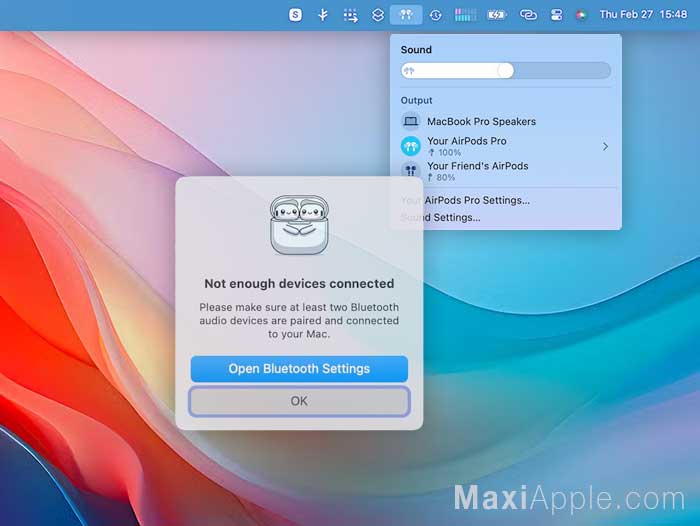Viewport: 700px width, 526px height.
Task: Click the empty right portion of volume slider
Action: click(562, 71)
